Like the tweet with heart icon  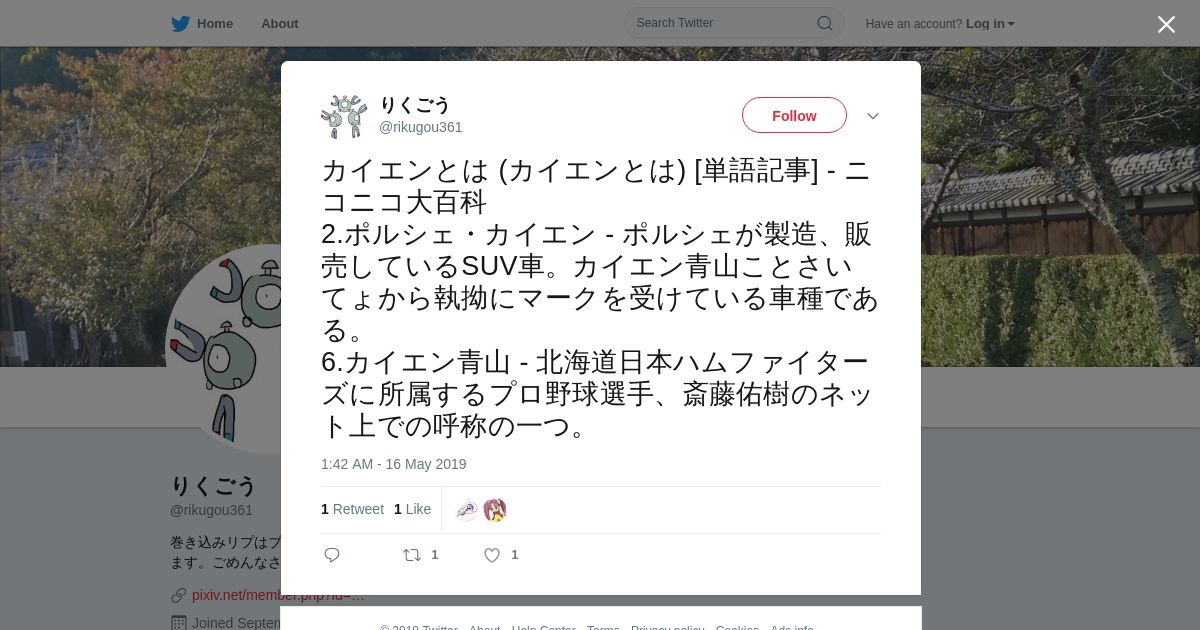pos(492,555)
